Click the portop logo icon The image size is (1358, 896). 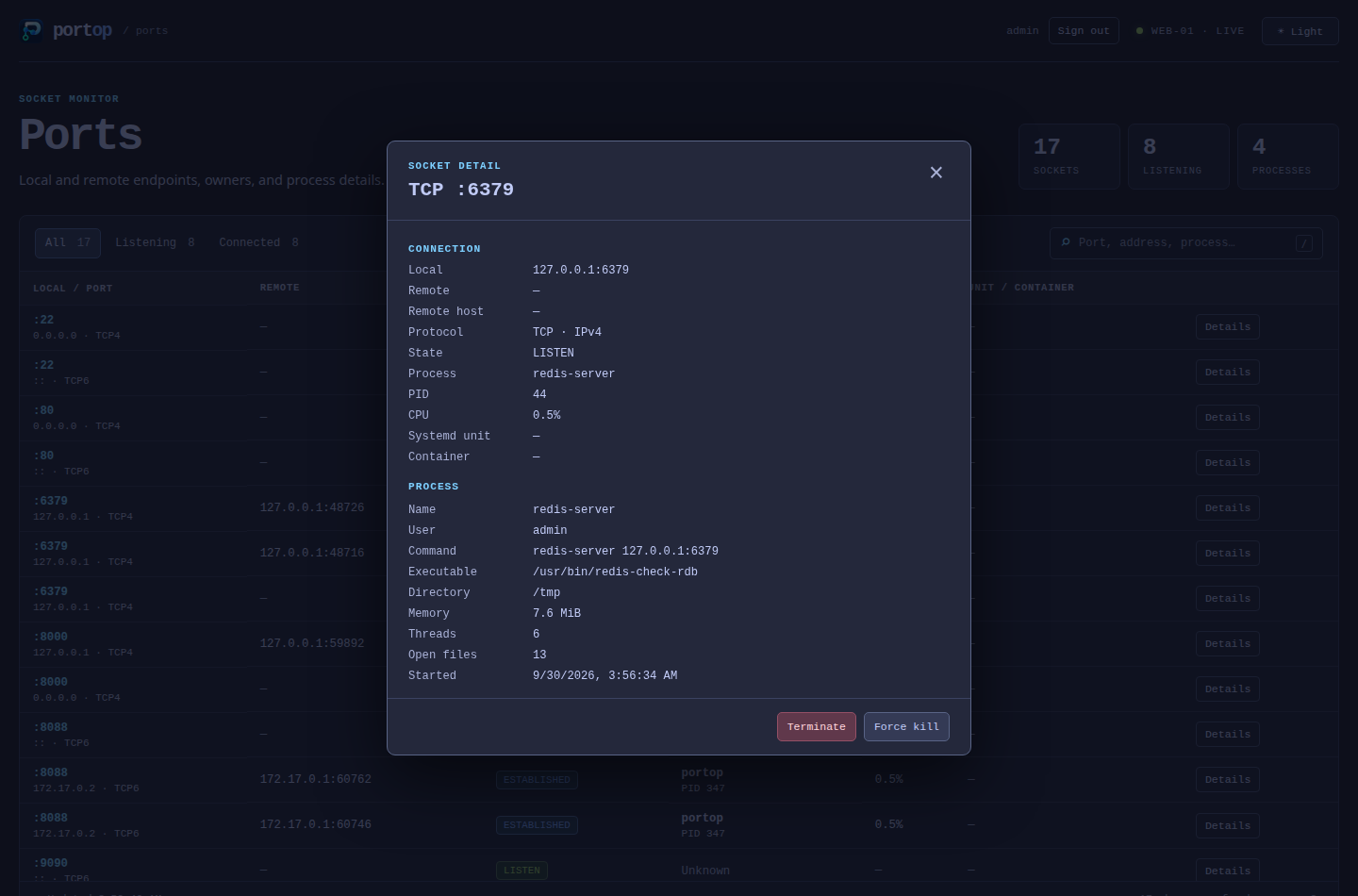[31, 31]
